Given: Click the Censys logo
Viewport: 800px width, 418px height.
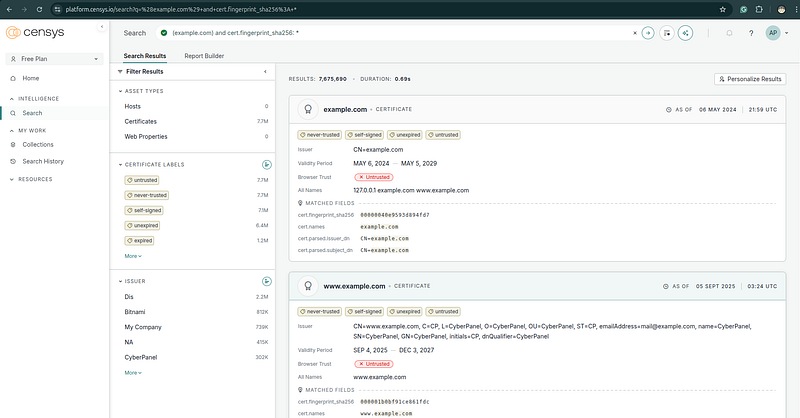Looking at the screenshot, I should 35,33.
